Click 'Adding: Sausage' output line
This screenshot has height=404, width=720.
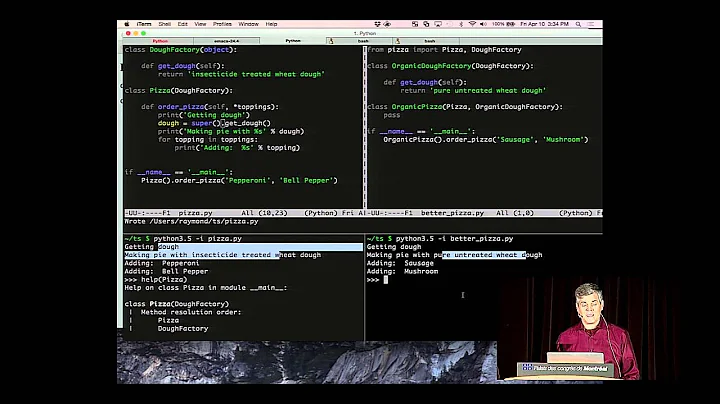400,263
